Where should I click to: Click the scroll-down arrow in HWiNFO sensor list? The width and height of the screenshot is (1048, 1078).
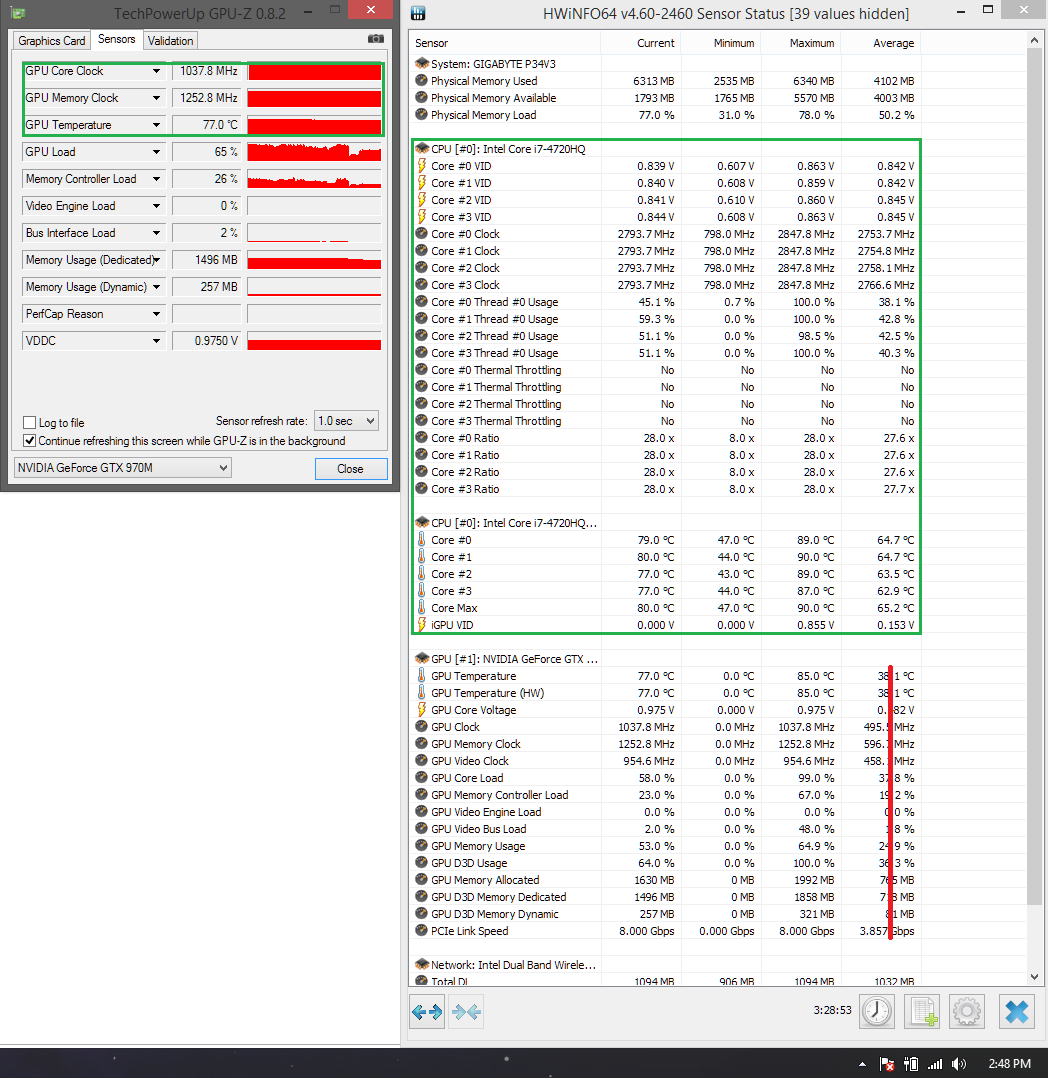coord(1035,977)
